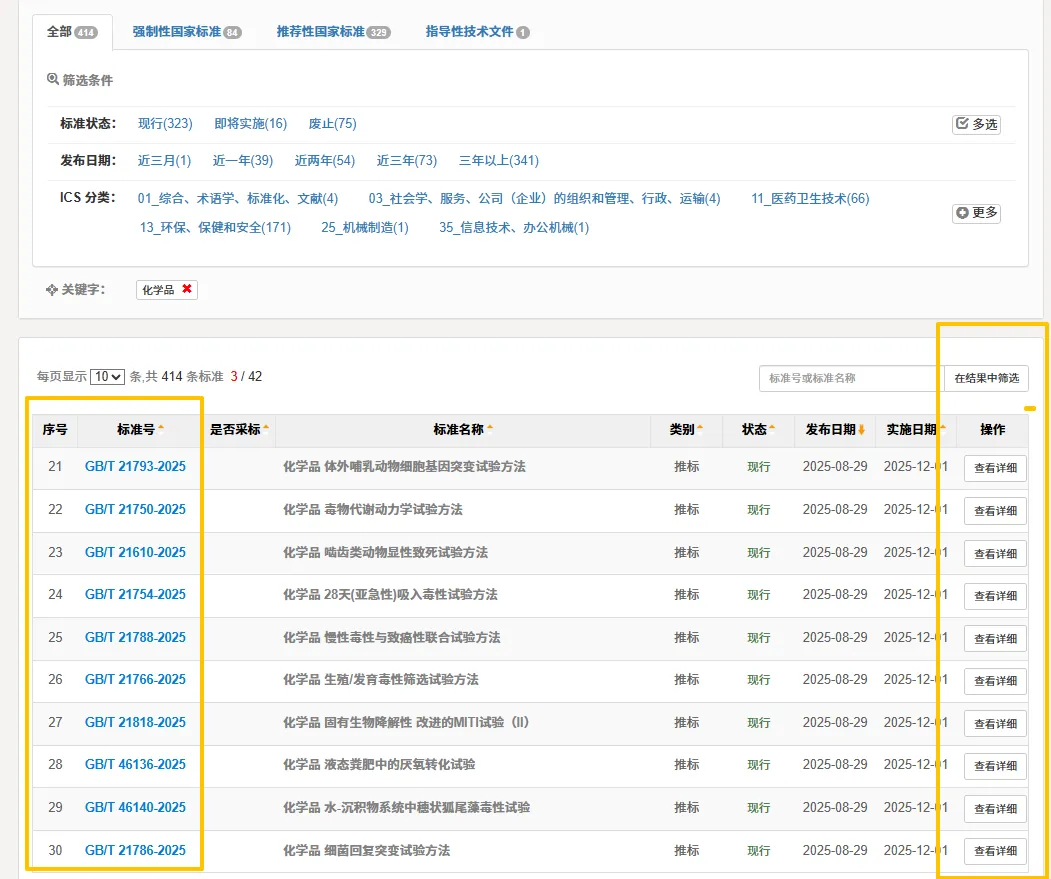
Task: Click title 化学品 毒物代谢动力学试验方法
Action: tap(373, 510)
